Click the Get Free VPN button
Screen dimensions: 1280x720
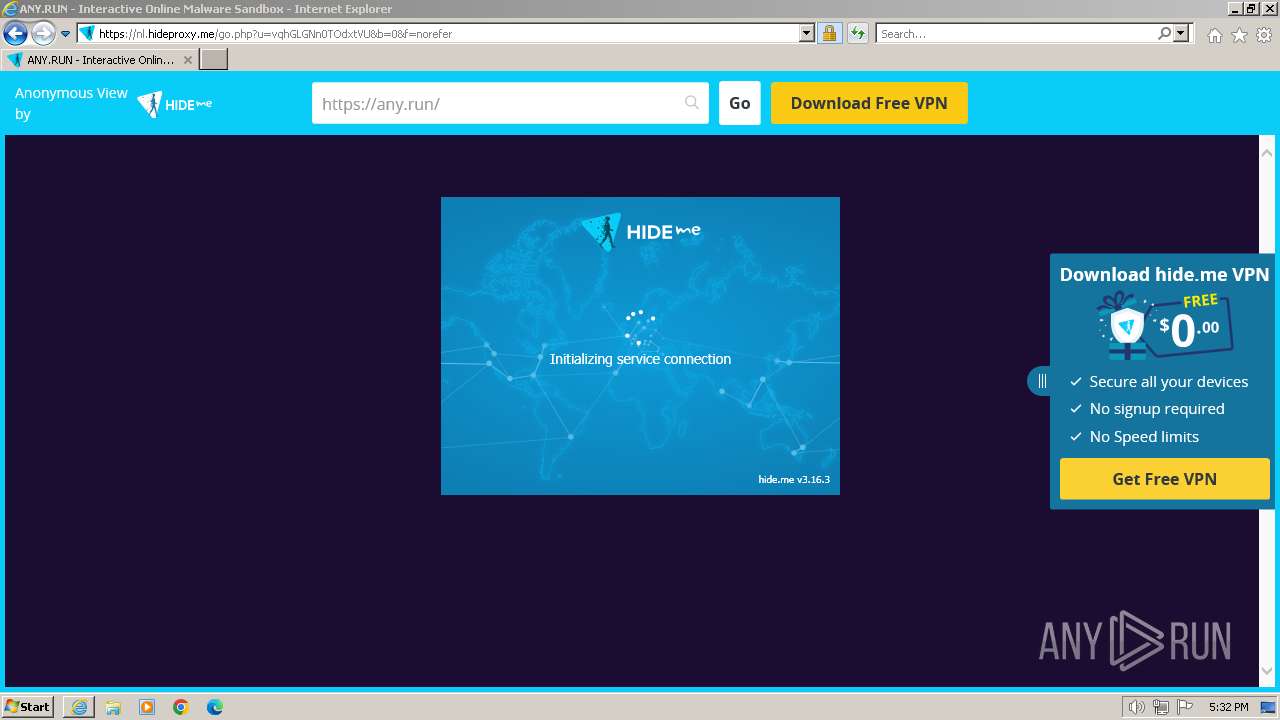[x=1164, y=479]
